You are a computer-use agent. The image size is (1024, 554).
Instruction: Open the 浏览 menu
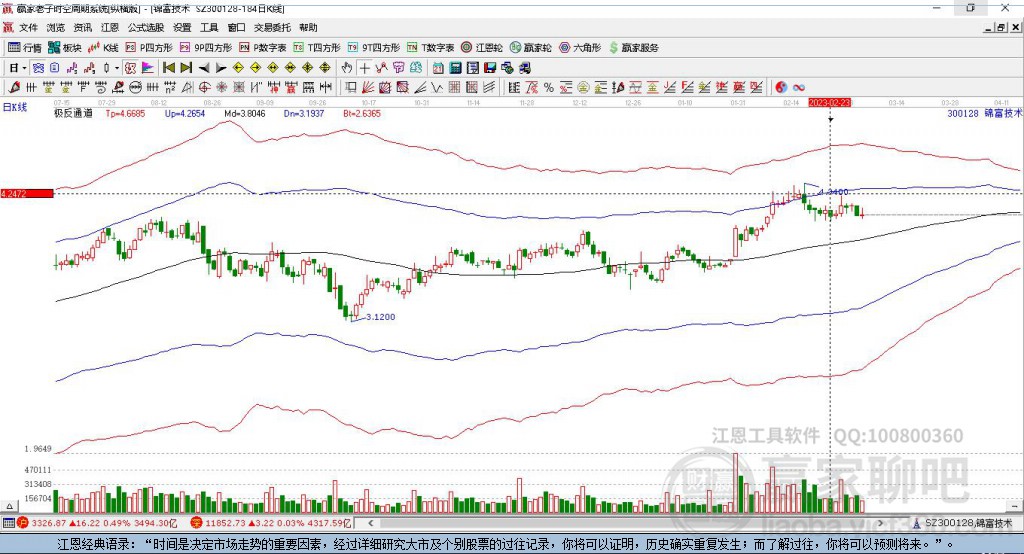[x=56, y=27]
